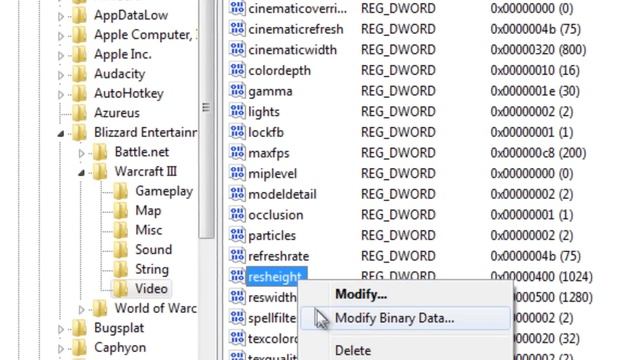Click the Sound folder icon

pyautogui.click(x=120, y=250)
